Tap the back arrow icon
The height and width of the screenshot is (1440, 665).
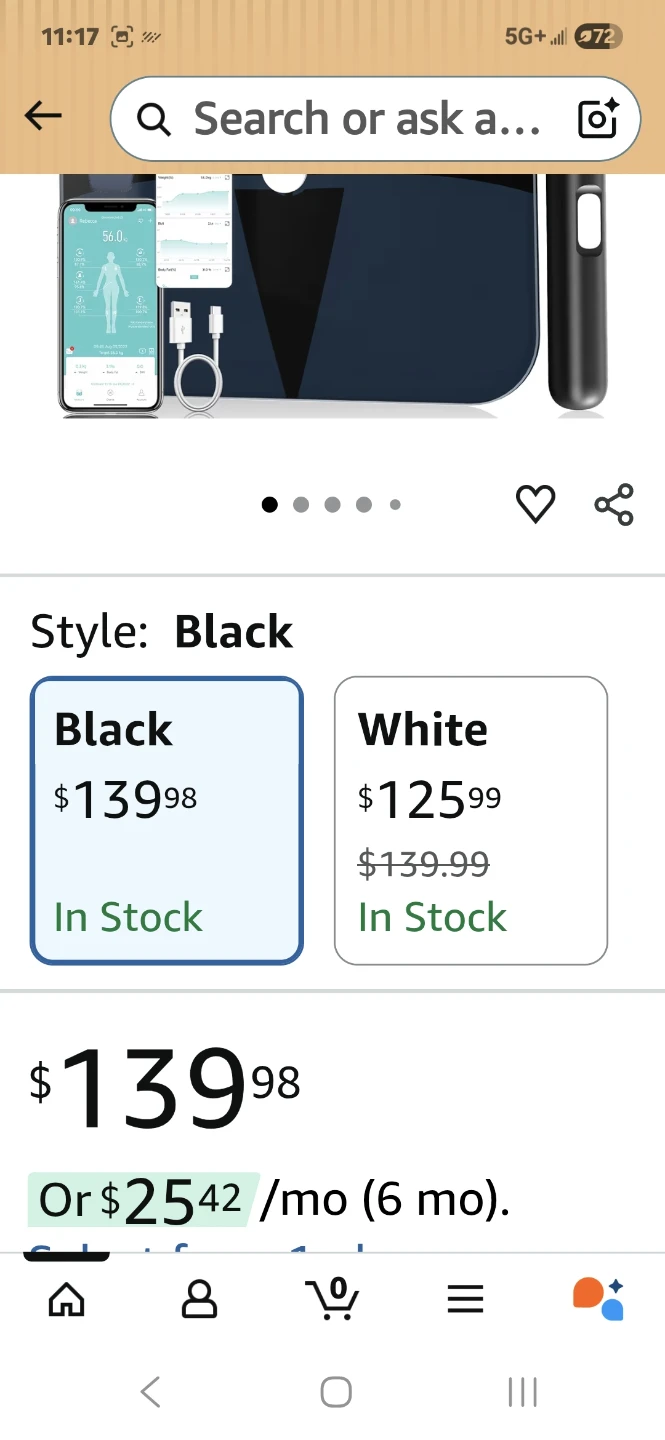click(43, 117)
